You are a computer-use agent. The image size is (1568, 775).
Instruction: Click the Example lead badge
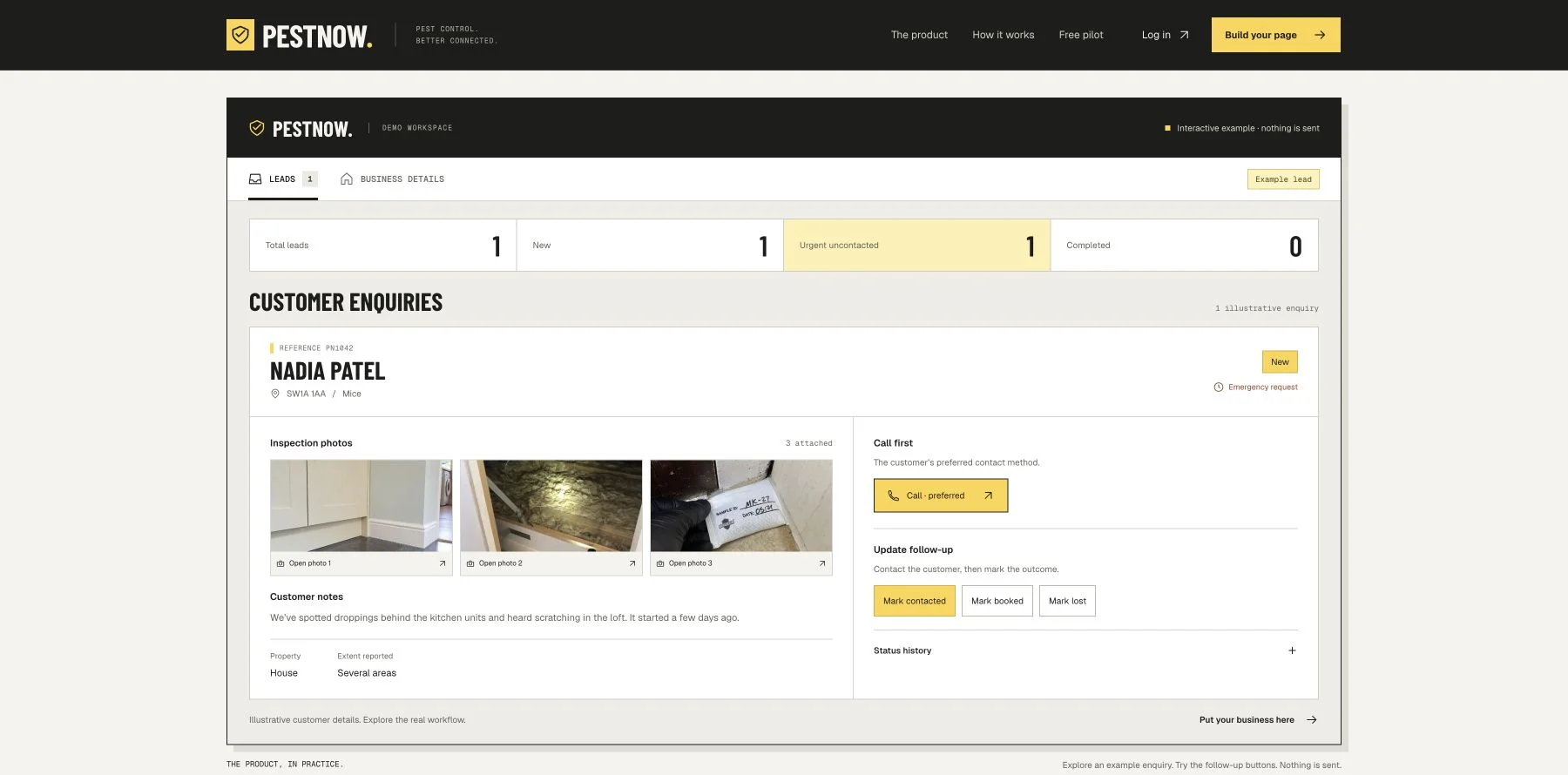(1283, 179)
